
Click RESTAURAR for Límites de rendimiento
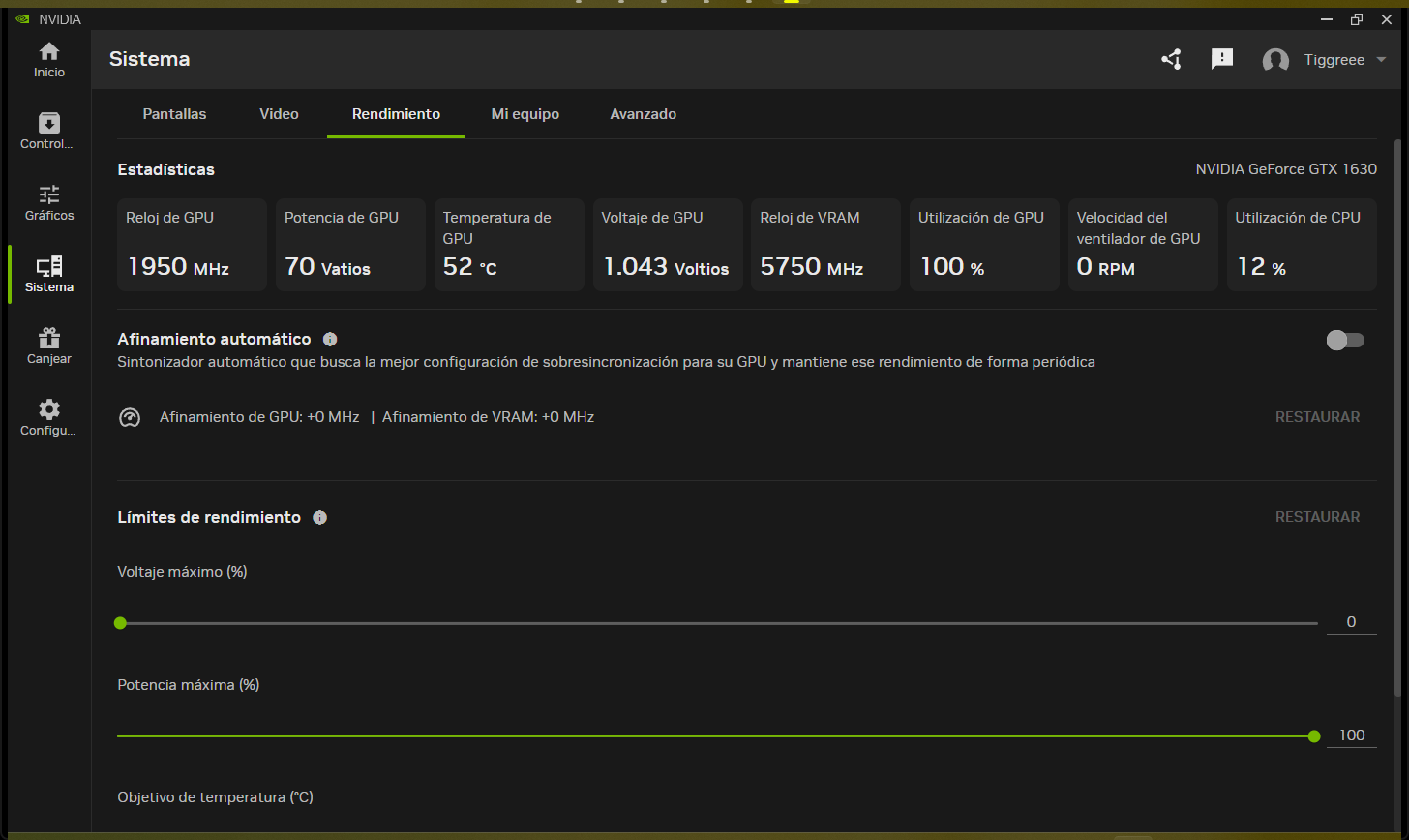tap(1317, 517)
